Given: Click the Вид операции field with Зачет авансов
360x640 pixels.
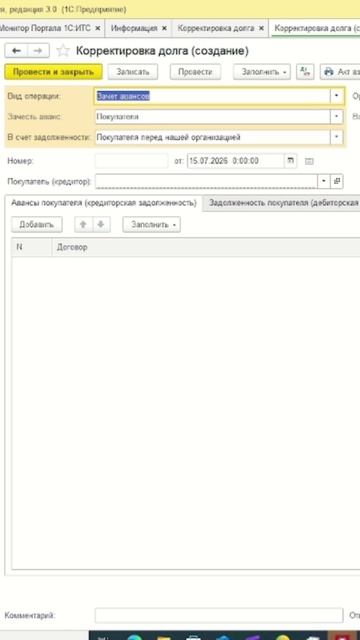Looking at the screenshot, I should (x=212, y=96).
